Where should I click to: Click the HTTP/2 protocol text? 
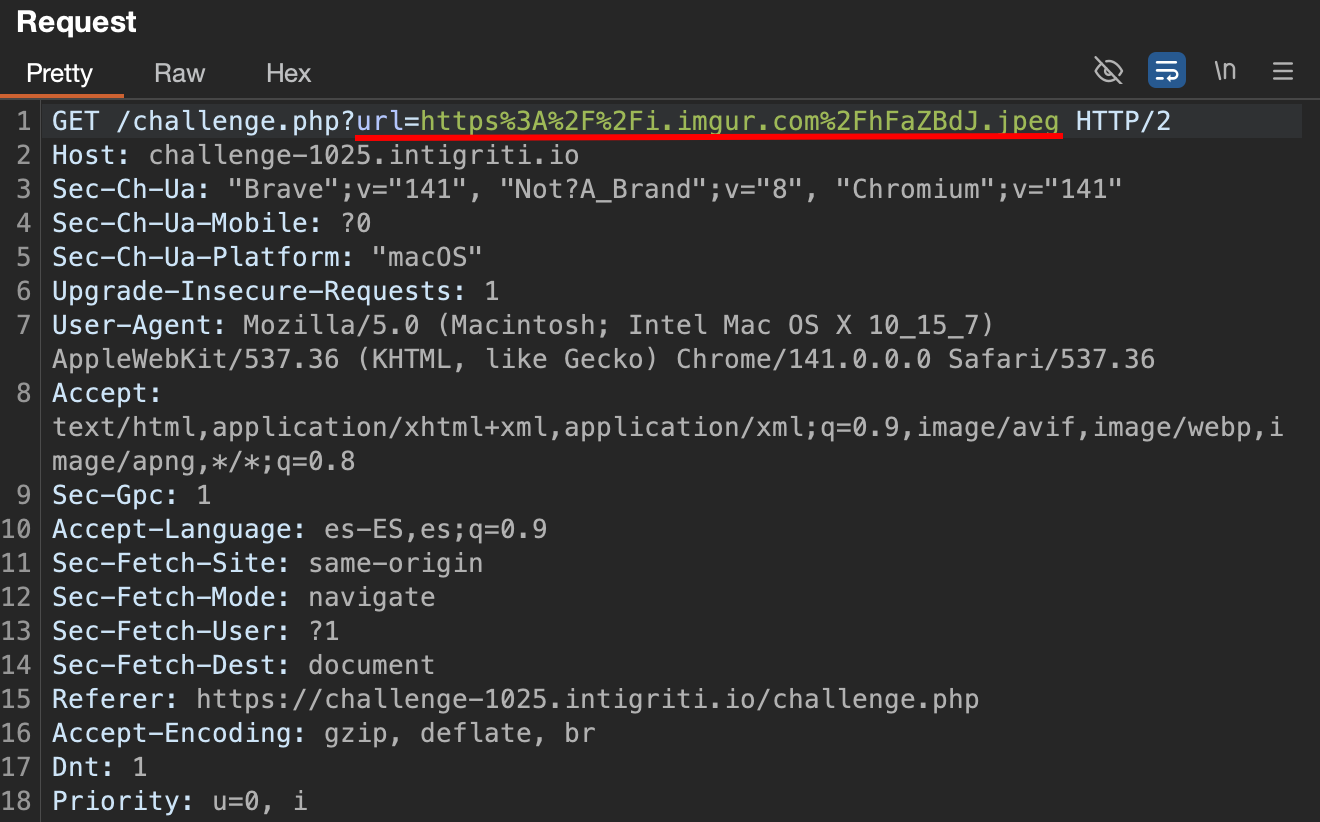1122,122
